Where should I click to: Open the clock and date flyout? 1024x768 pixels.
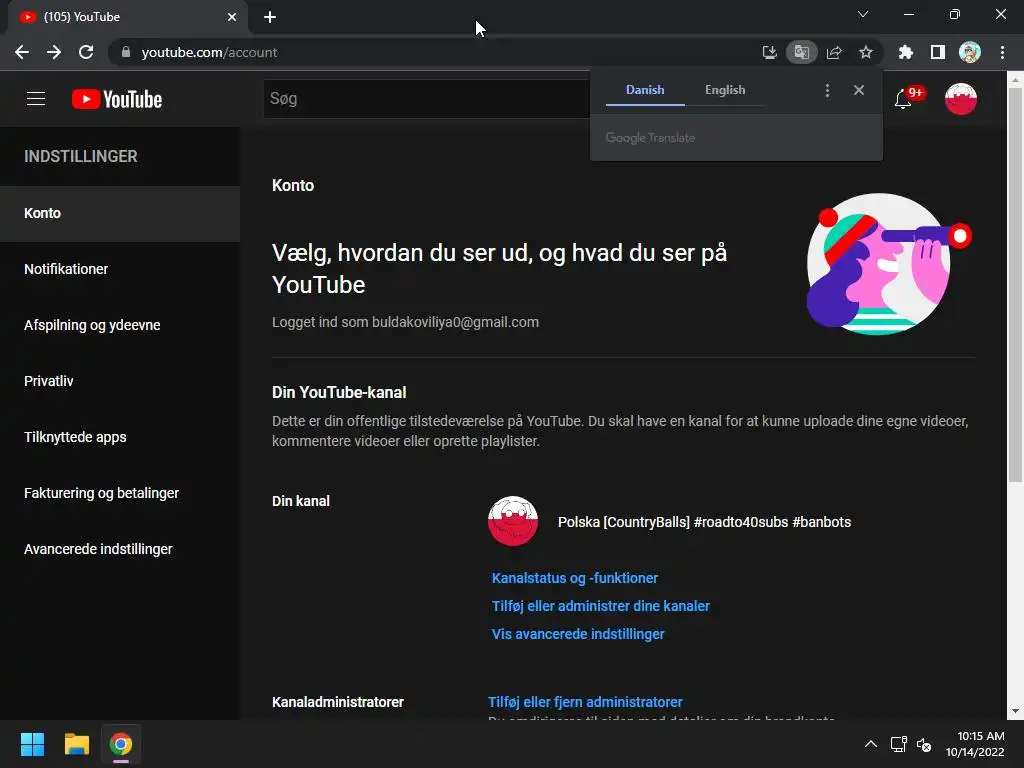[x=975, y=744]
